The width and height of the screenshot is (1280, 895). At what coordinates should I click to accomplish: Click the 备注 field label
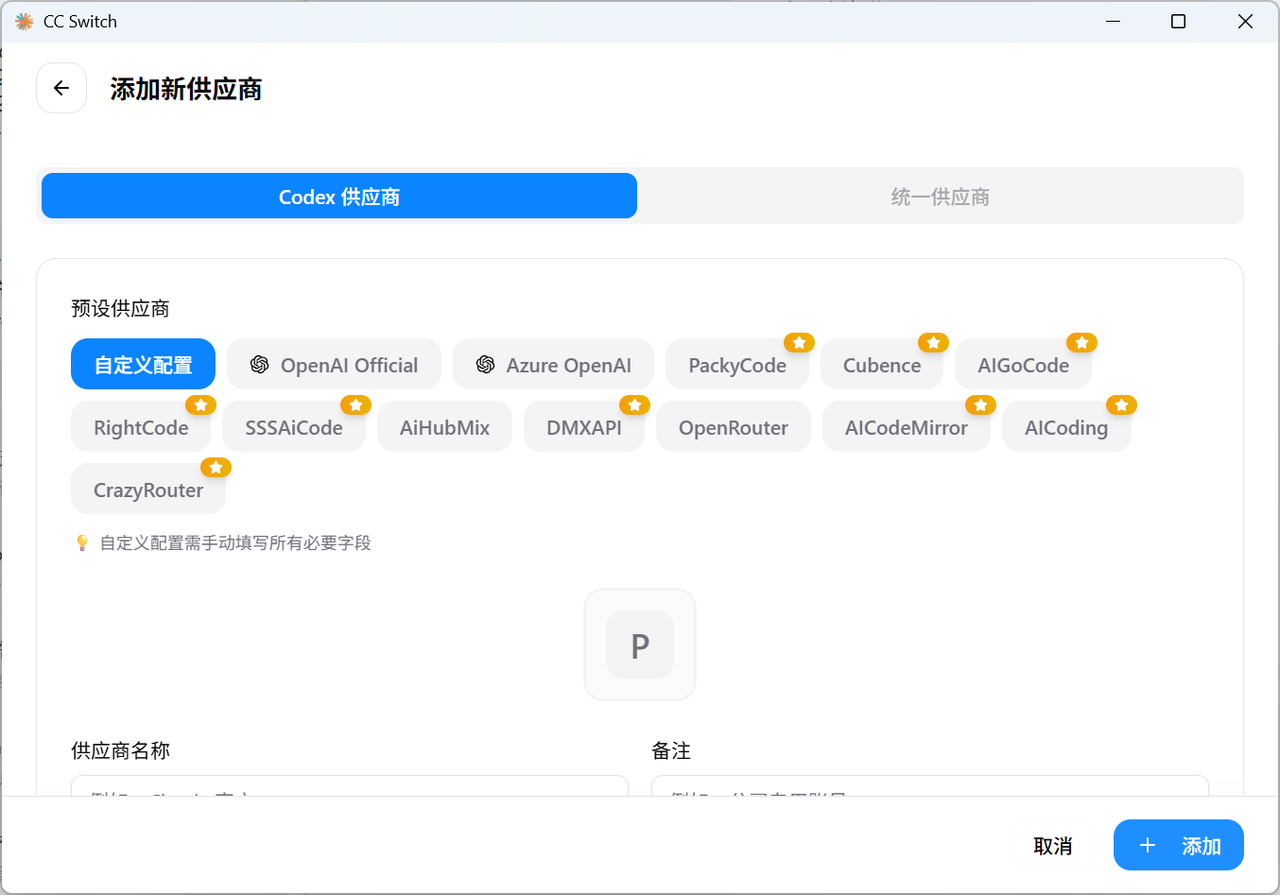(x=671, y=750)
